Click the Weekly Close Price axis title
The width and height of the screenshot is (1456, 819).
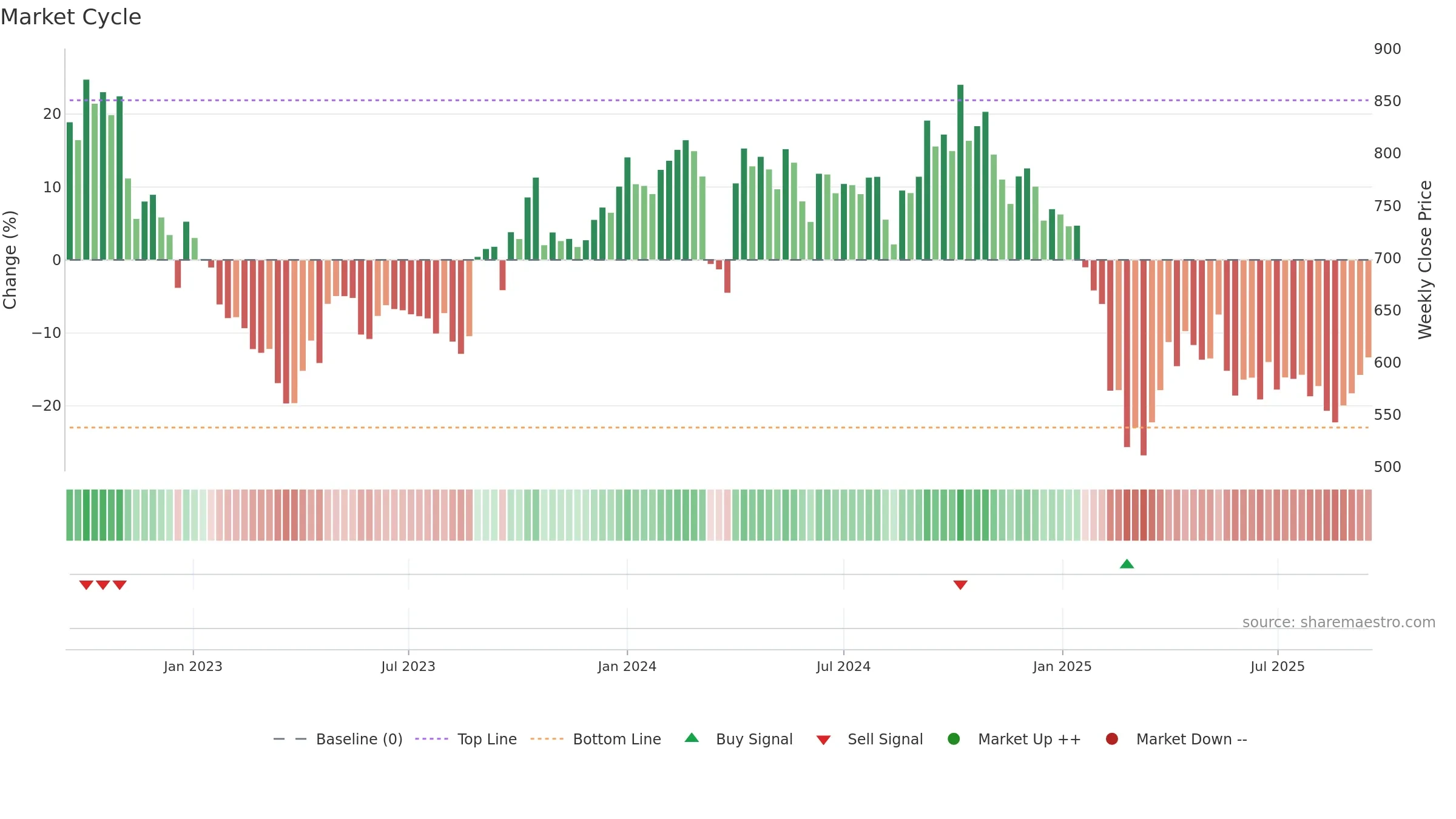(1425, 260)
